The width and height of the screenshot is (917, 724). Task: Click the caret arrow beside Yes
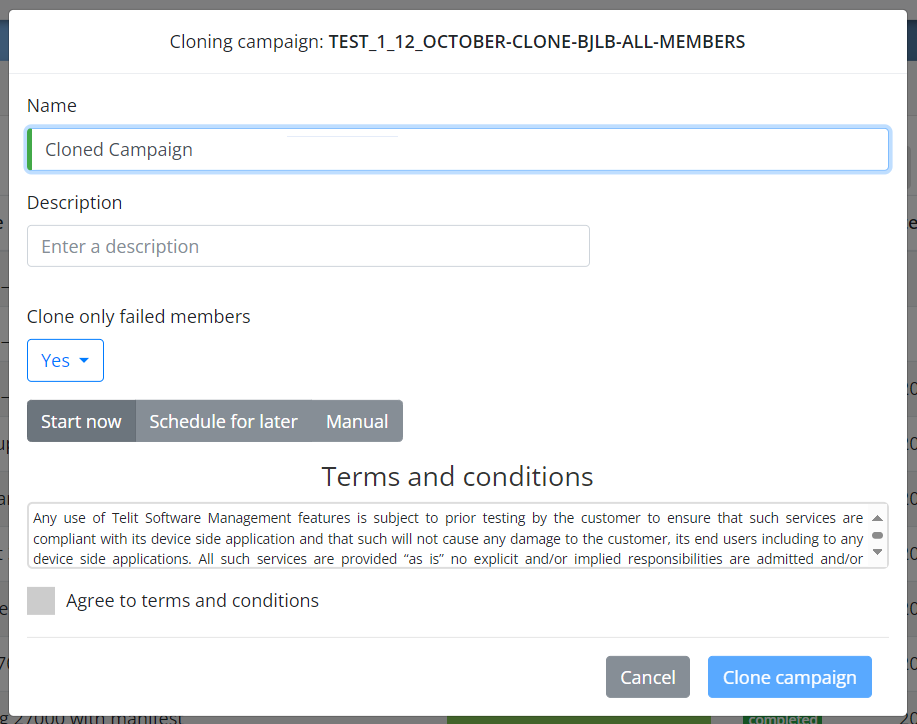[84, 360]
